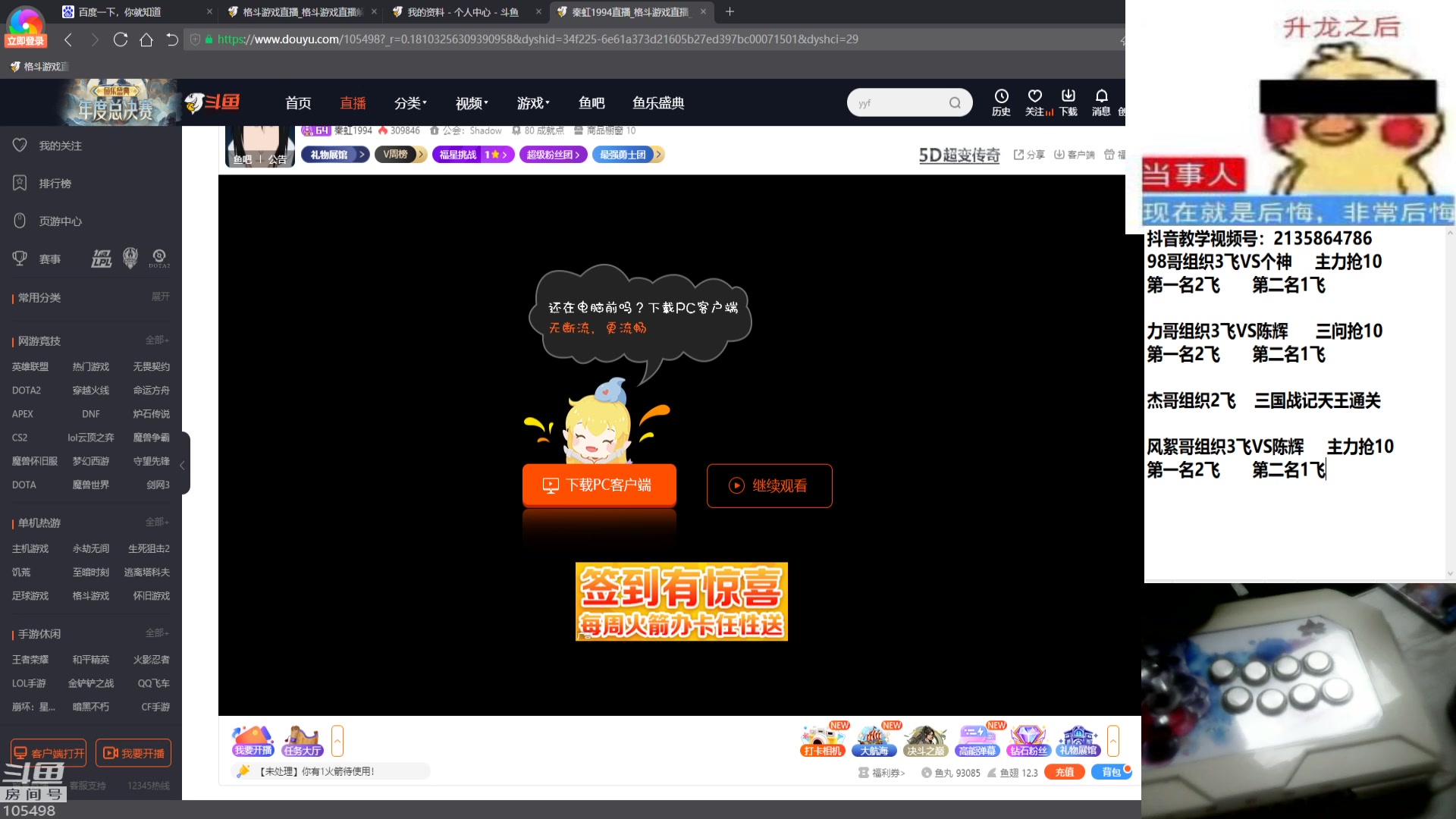1456x819 pixels.
Task: Click the DOTA2 event icon
Action: [x=159, y=259]
